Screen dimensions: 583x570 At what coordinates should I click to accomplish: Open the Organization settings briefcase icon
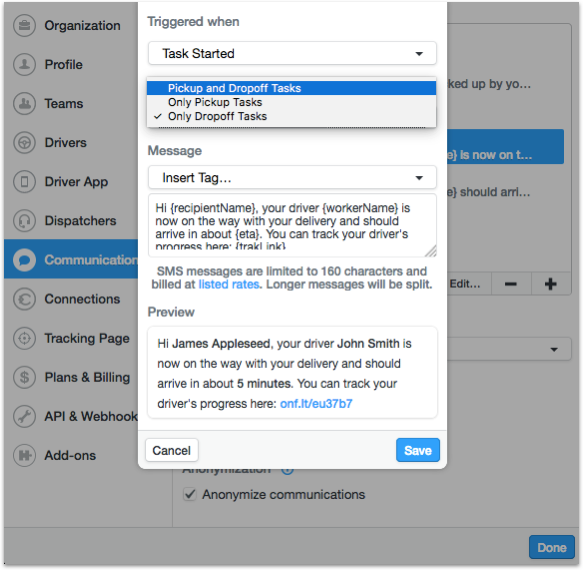(x=25, y=25)
